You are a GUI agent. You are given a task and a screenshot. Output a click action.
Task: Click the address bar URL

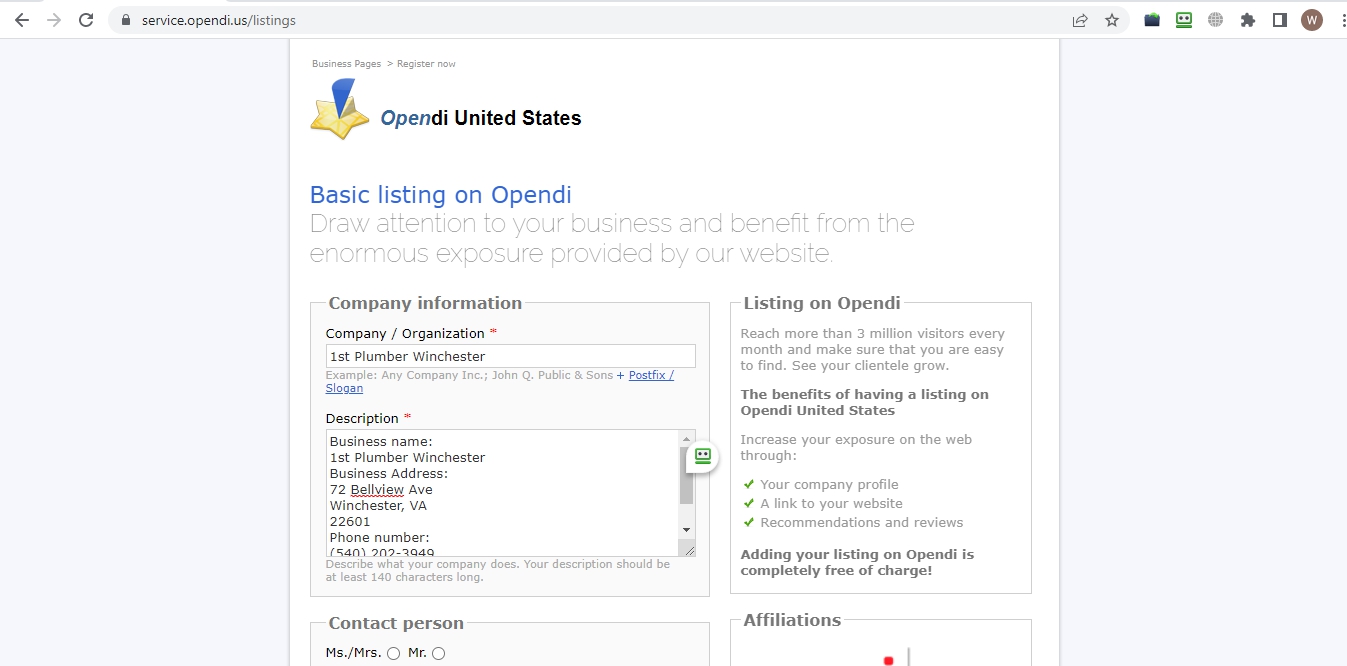pyautogui.click(x=217, y=20)
